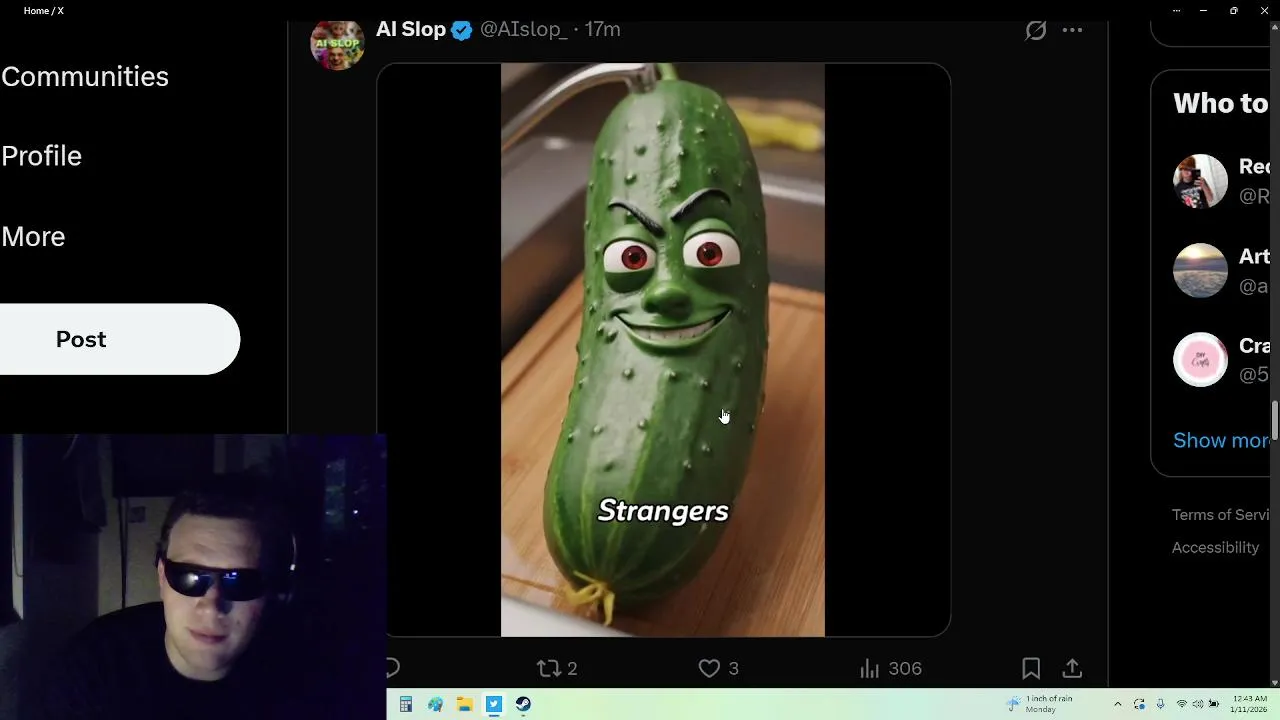Screen dimensions: 1280x720
Task: Click the Show more link
Action: coord(1221,441)
